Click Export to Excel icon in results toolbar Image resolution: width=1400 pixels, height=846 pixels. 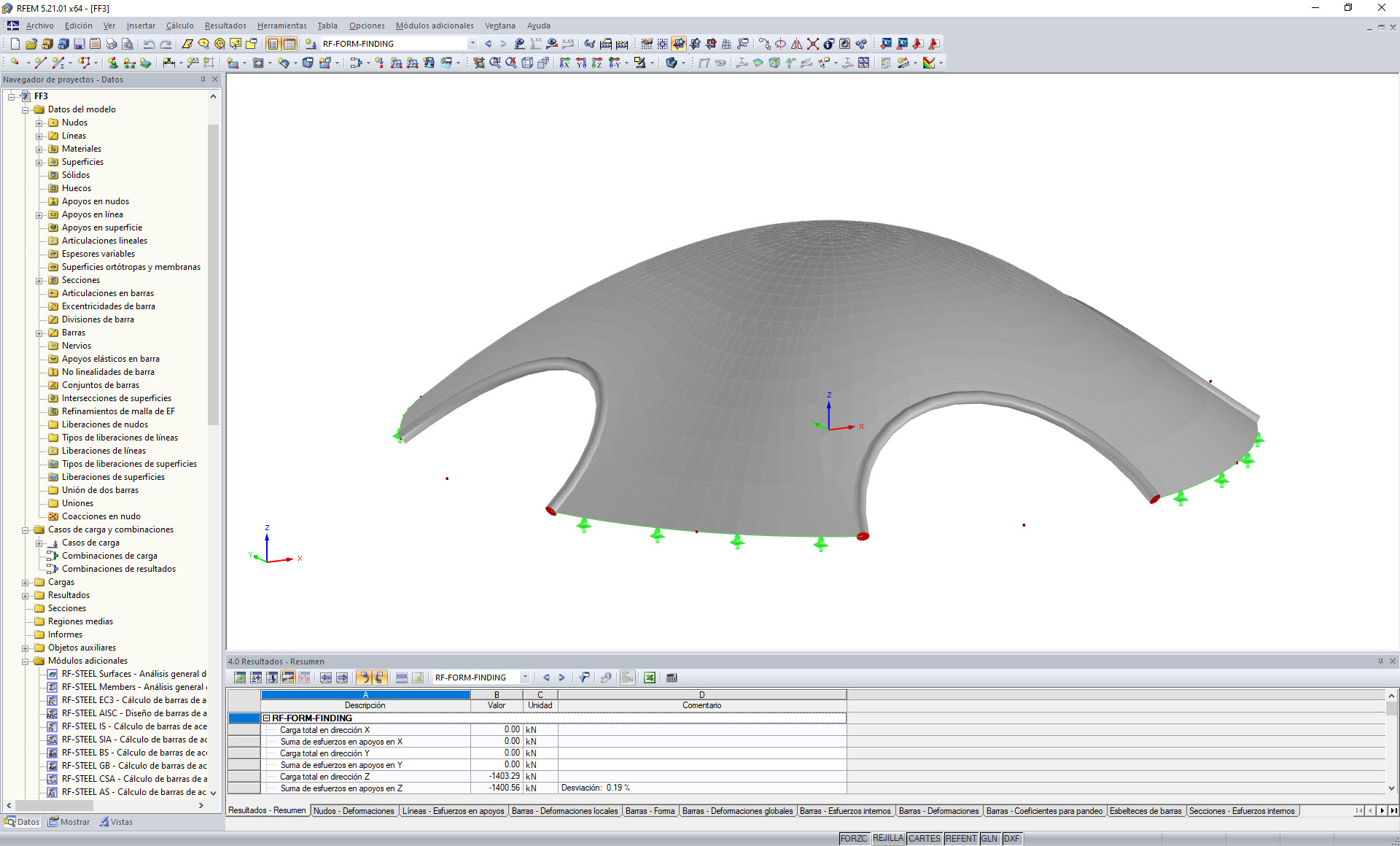click(649, 678)
